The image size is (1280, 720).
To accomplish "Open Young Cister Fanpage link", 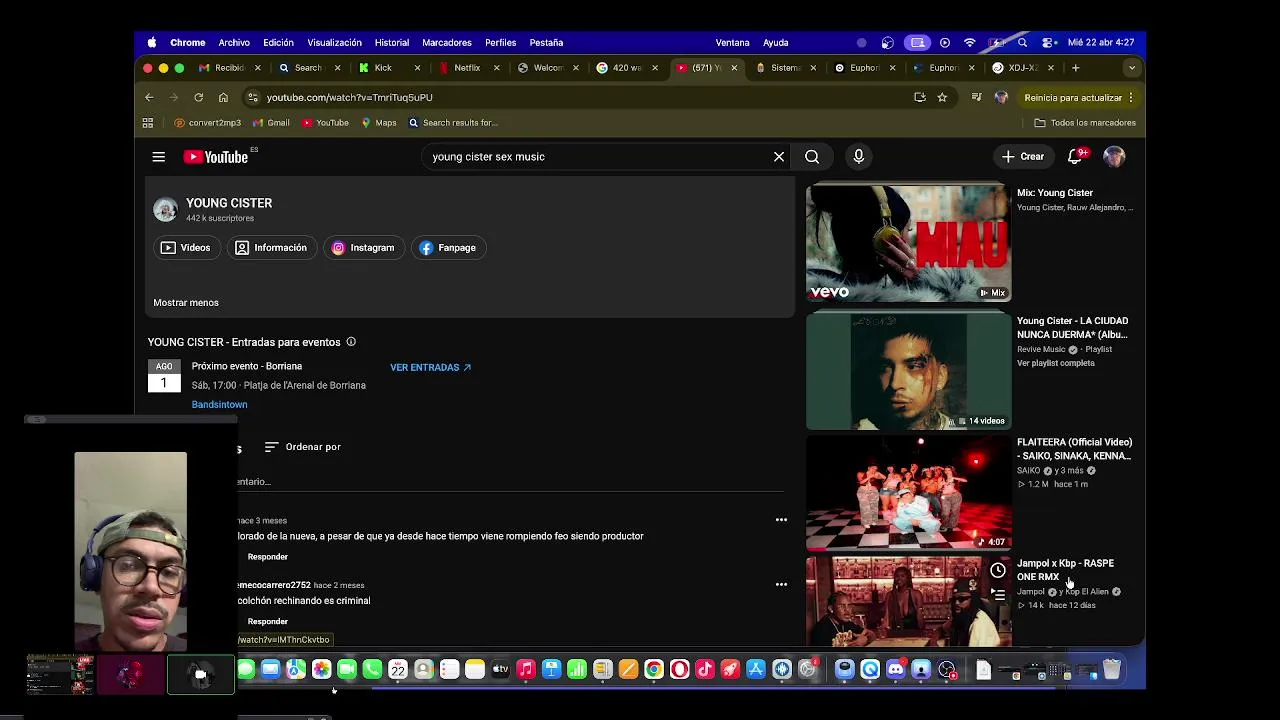I will 448,248.
